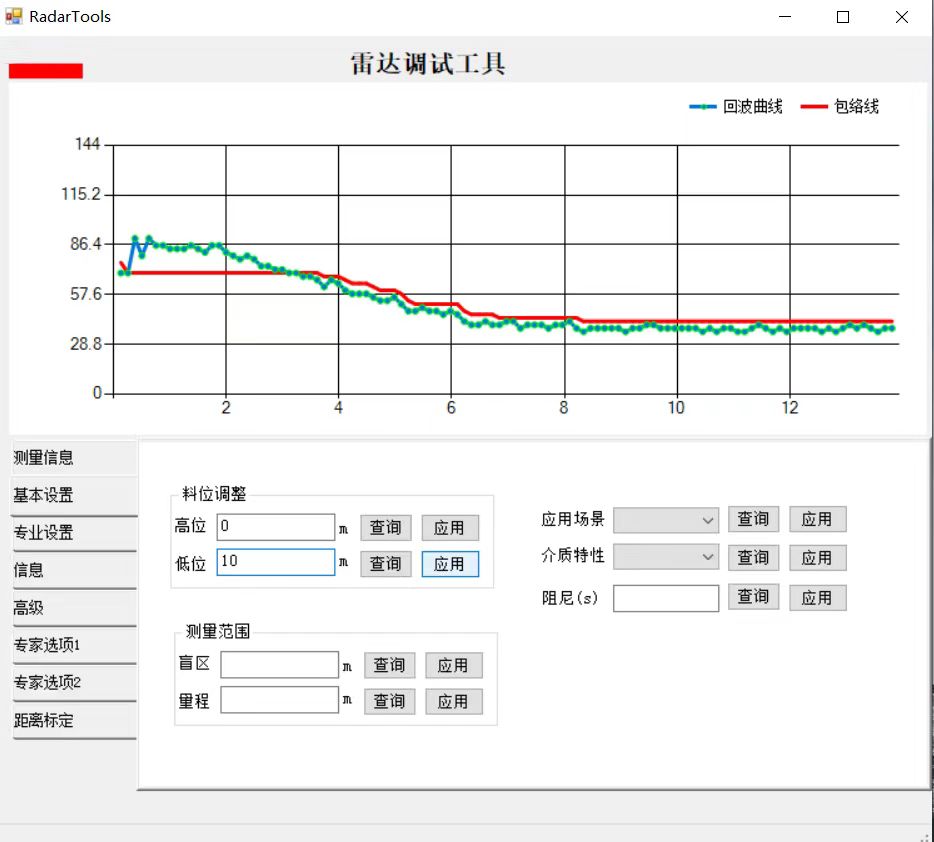
Task: Click the red status indicator bar
Action: 45,70
